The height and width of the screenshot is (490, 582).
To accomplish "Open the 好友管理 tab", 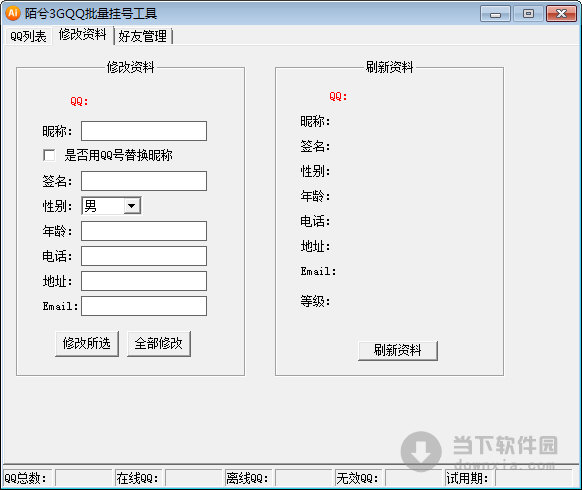I will (143, 36).
